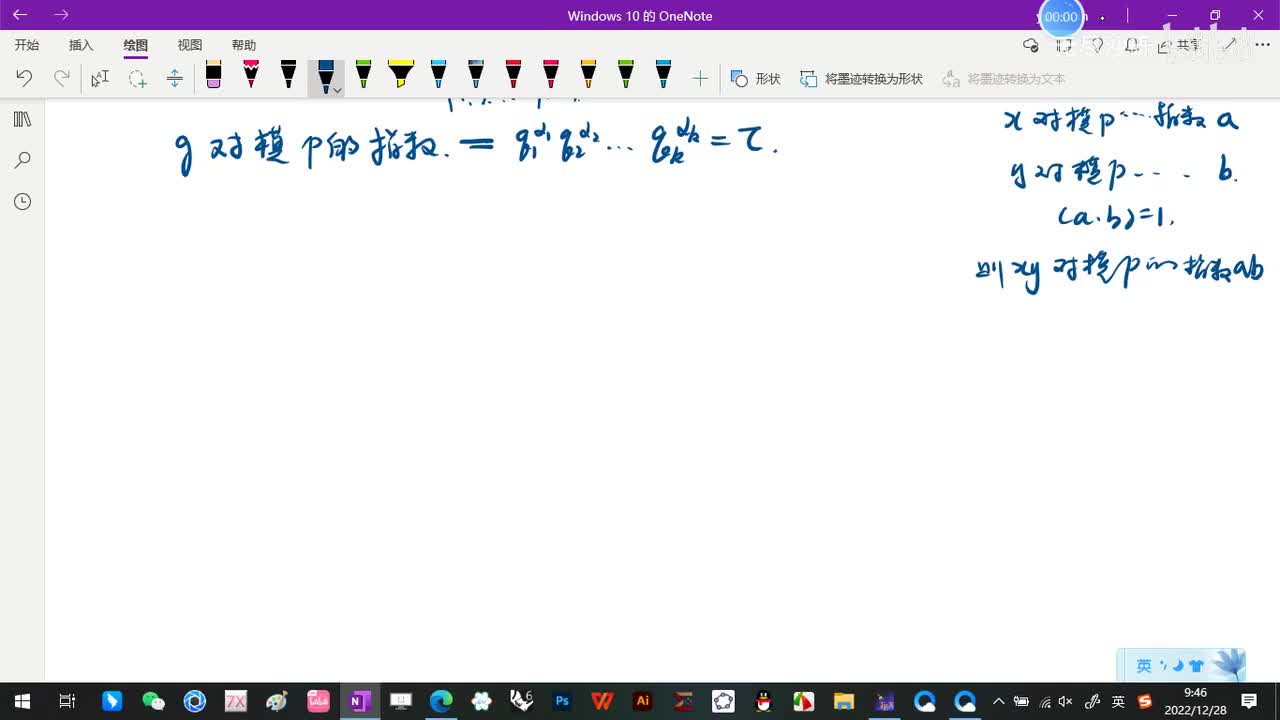Select the grey-blue tipped pen
The image size is (1280, 720).
[476, 75]
